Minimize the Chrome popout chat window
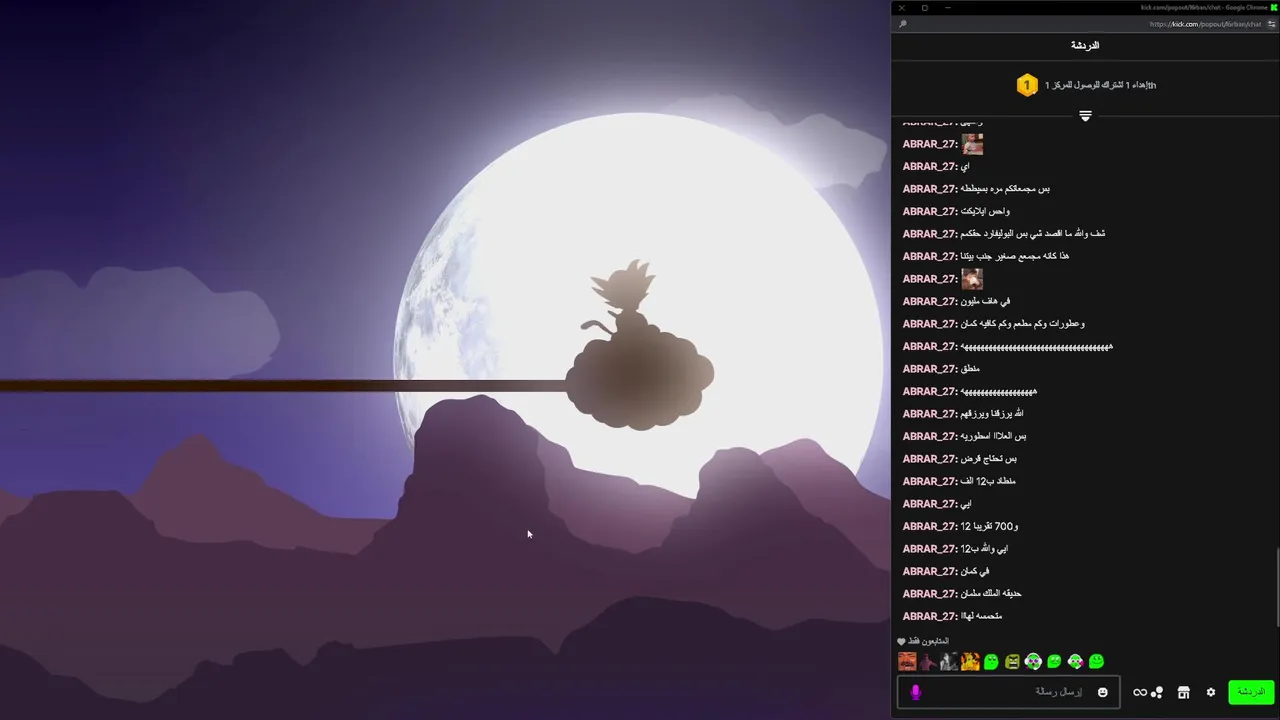Viewport: 1280px width, 720px height. click(948, 7)
